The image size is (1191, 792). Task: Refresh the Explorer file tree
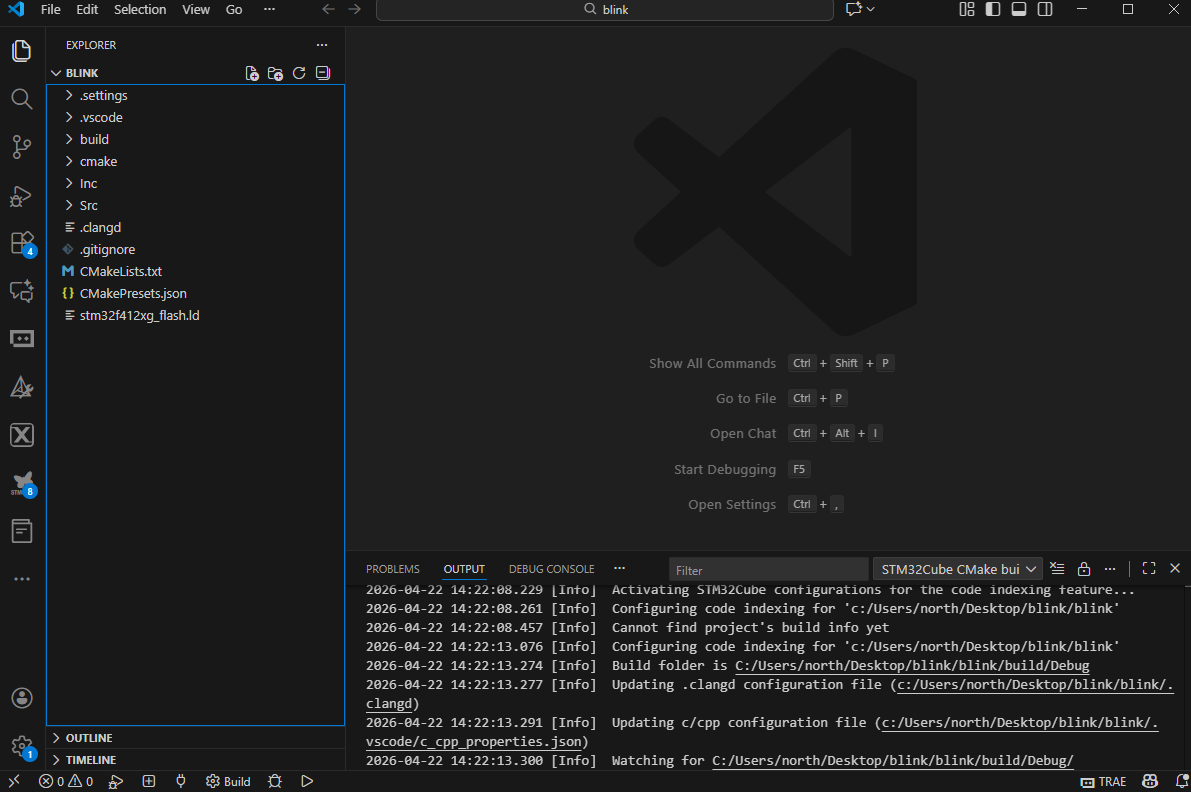pos(298,73)
